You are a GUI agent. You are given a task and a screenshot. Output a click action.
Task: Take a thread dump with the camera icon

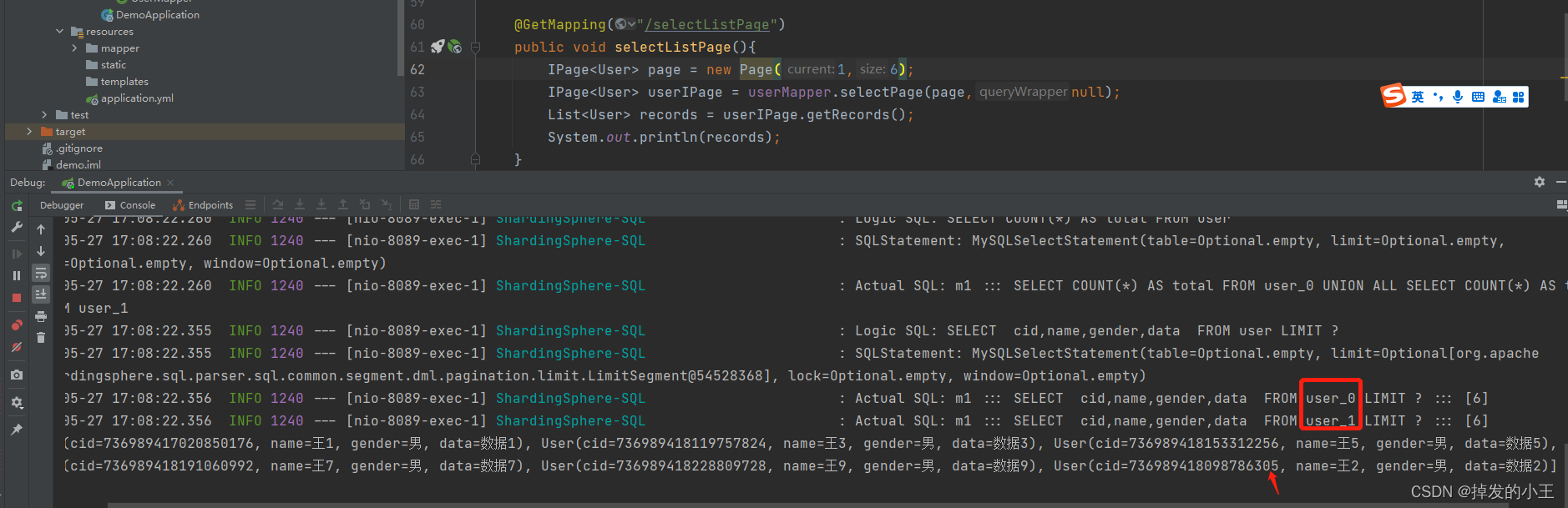click(17, 375)
